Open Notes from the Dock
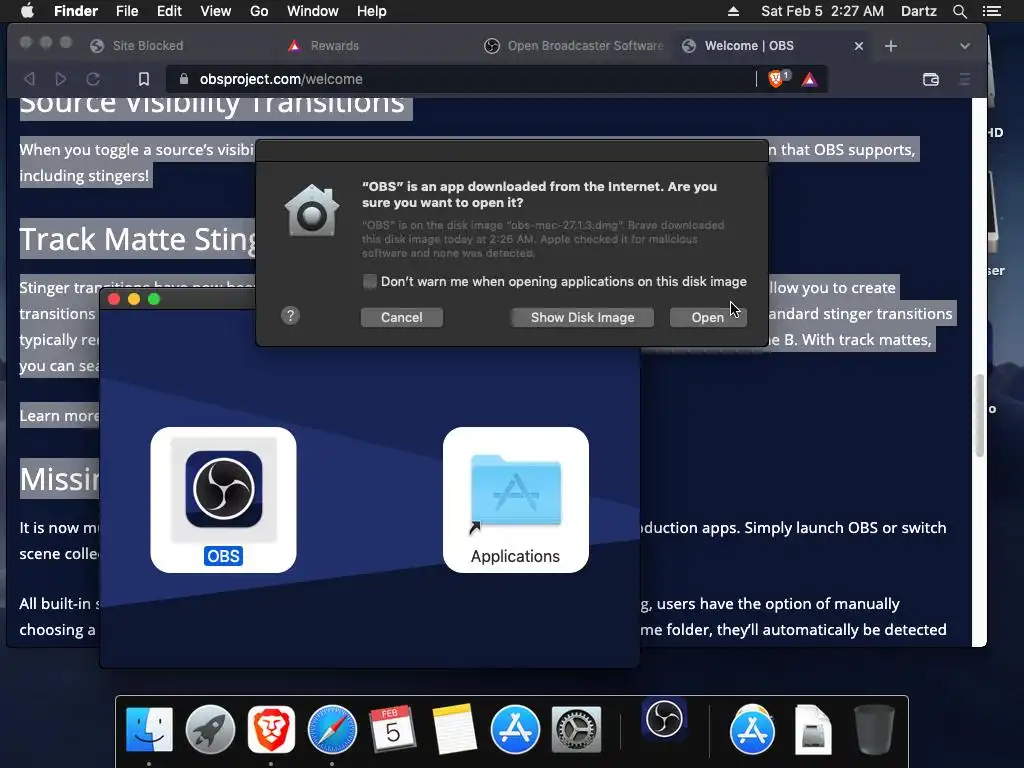Image resolution: width=1024 pixels, height=768 pixels. (454, 729)
